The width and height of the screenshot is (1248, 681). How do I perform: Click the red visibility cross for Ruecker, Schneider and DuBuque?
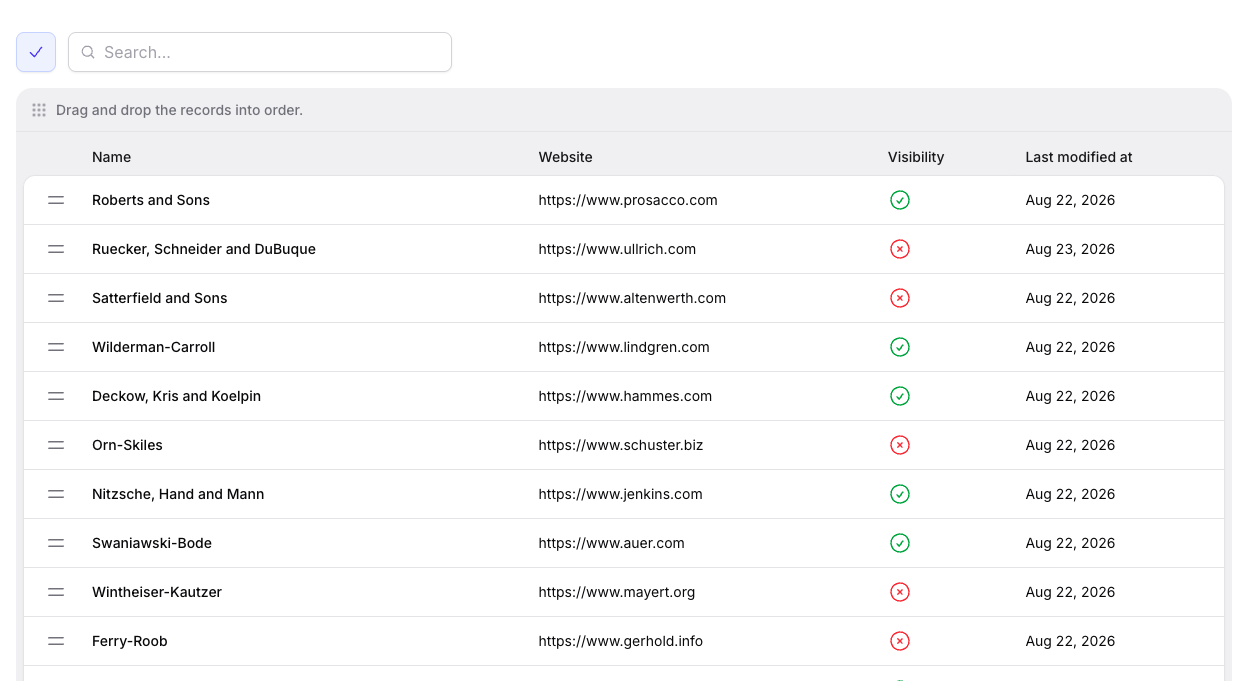(900, 249)
